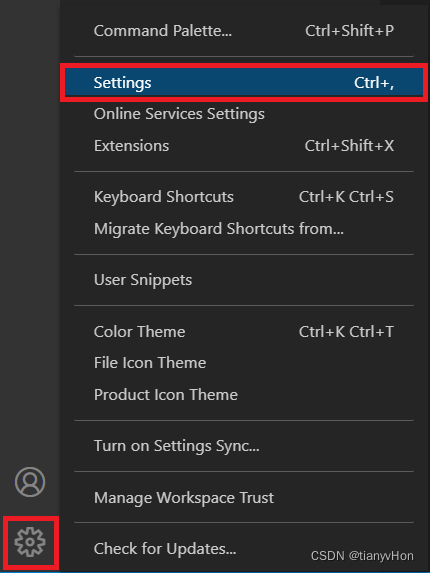Select Migrate Keyboard Shortcuts from…

[244, 229]
